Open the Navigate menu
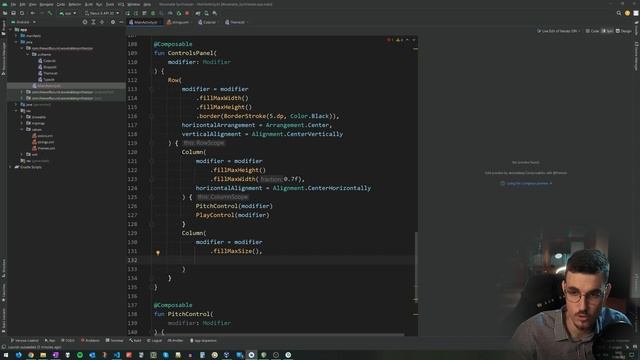640x360 pixels. point(47,4)
